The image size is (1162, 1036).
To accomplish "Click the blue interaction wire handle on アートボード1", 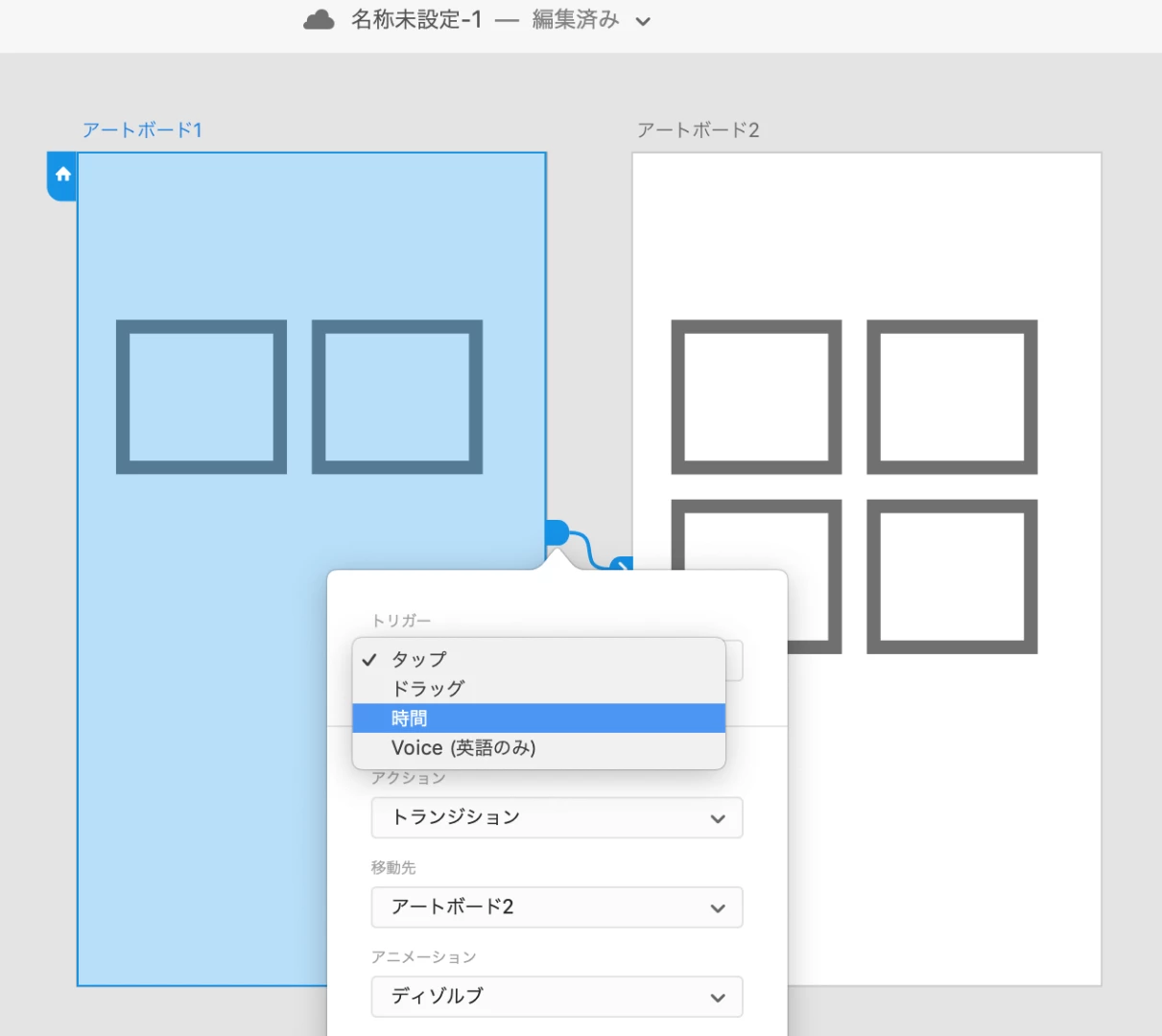I will click(x=557, y=532).
